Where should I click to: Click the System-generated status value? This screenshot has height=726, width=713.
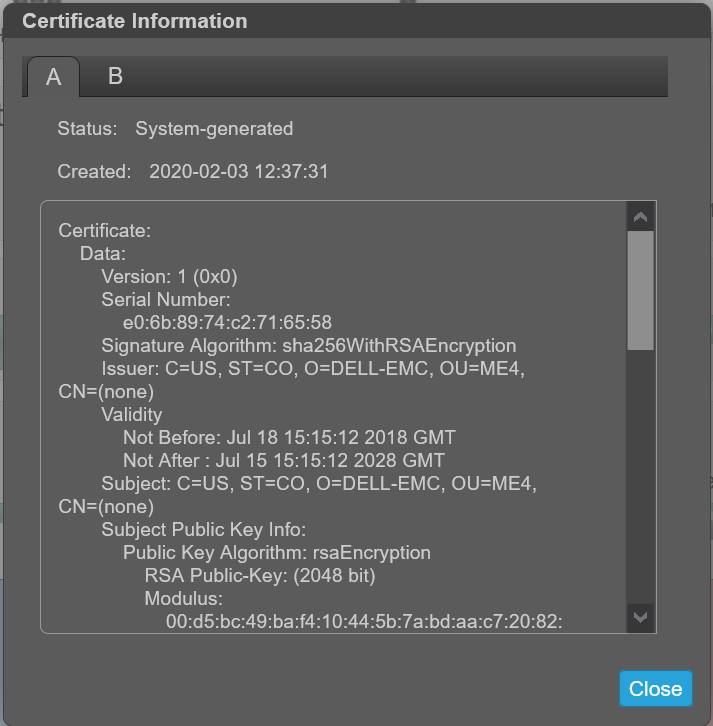pos(214,129)
